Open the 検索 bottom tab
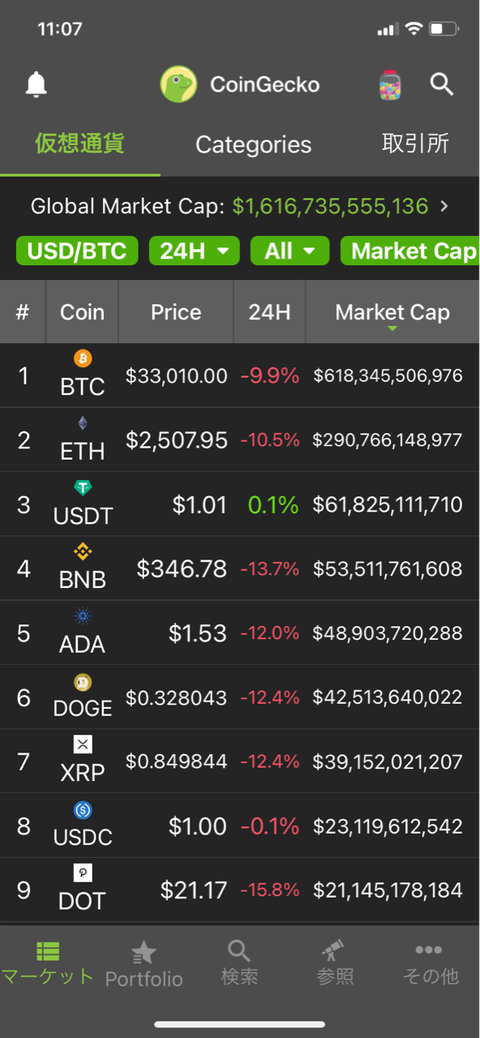Image resolution: width=480 pixels, height=1038 pixels. [239, 963]
